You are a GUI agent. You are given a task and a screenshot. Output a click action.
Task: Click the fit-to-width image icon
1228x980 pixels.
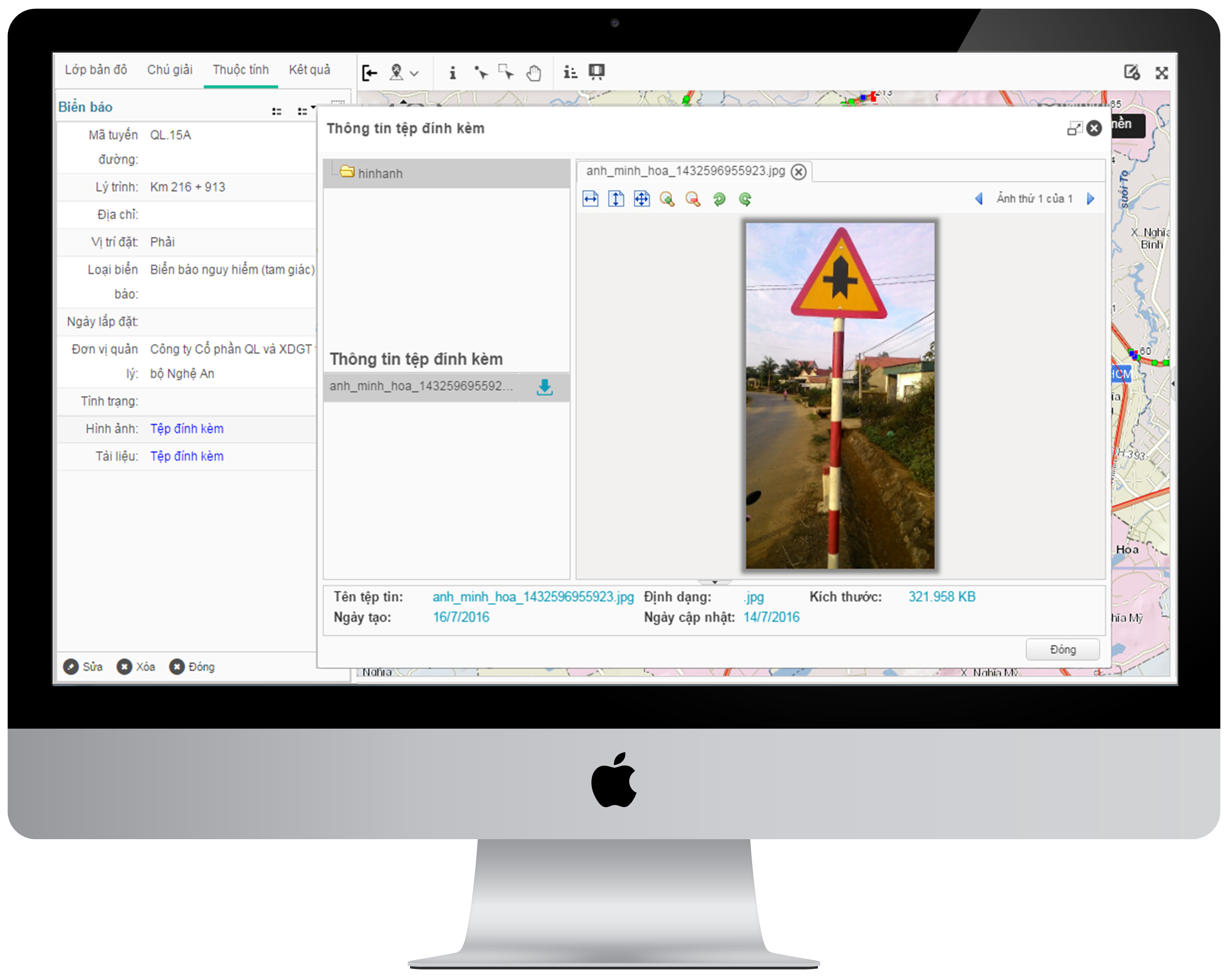pos(590,199)
